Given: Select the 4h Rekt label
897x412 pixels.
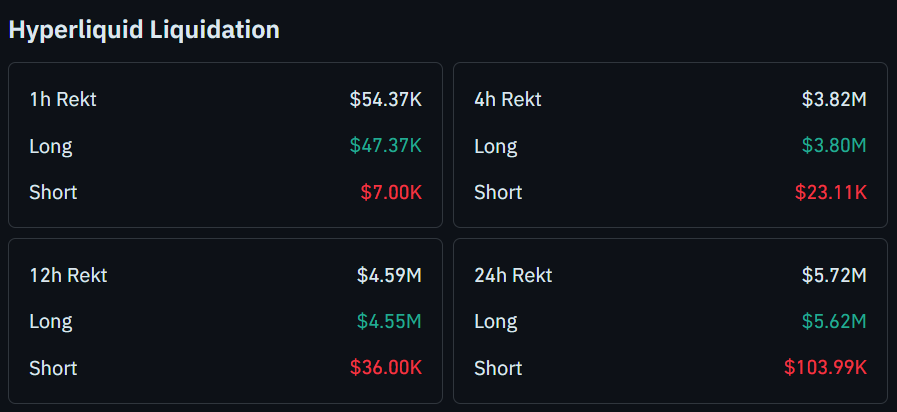Looking at the screenshot, I should (508, 99).
